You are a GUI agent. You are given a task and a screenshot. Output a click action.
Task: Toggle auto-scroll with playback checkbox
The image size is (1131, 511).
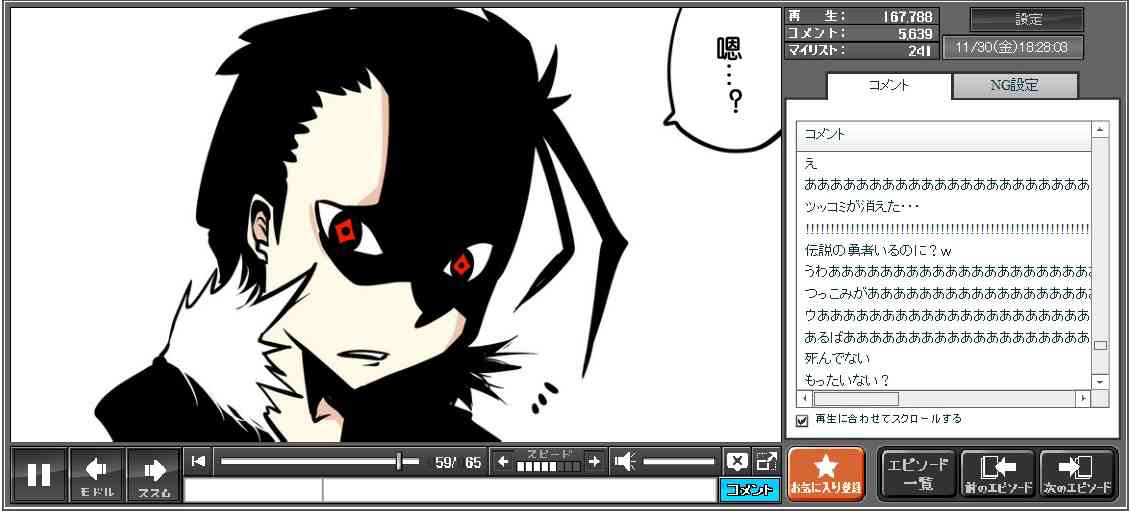click(801, 420)
